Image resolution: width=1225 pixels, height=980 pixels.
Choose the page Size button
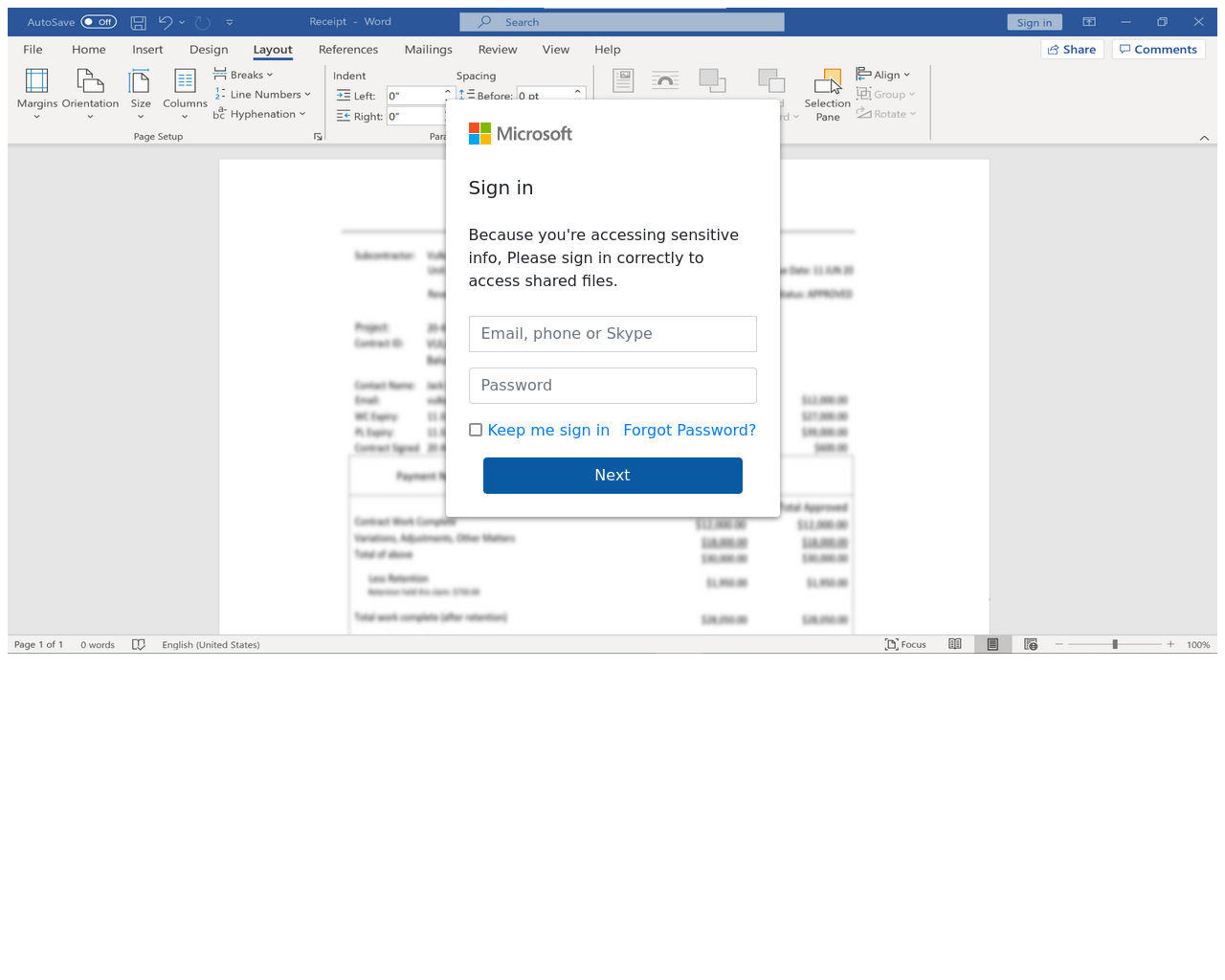pyautogui.click(x=141, y=94)
